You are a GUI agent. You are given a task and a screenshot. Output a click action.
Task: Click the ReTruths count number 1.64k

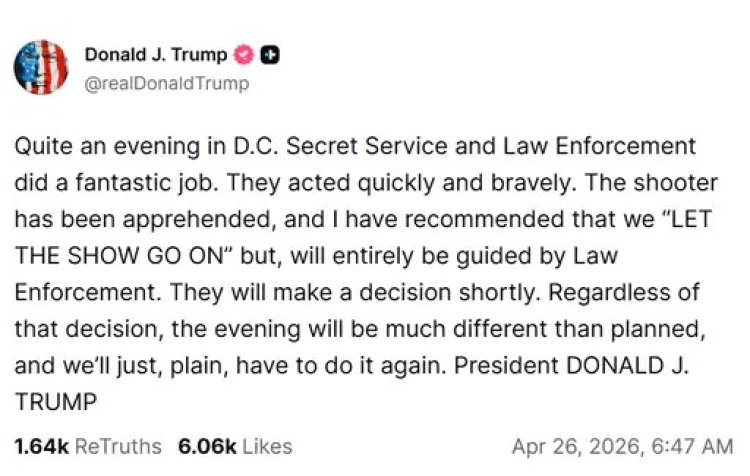click(38, 445)
